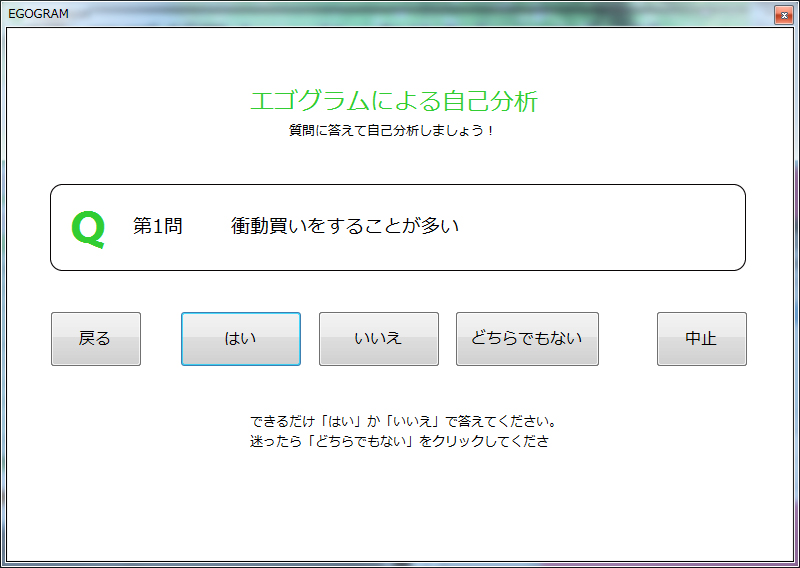The image size is (800, 568).
Task: Click the 戻る back button
Action: point(96,339)
